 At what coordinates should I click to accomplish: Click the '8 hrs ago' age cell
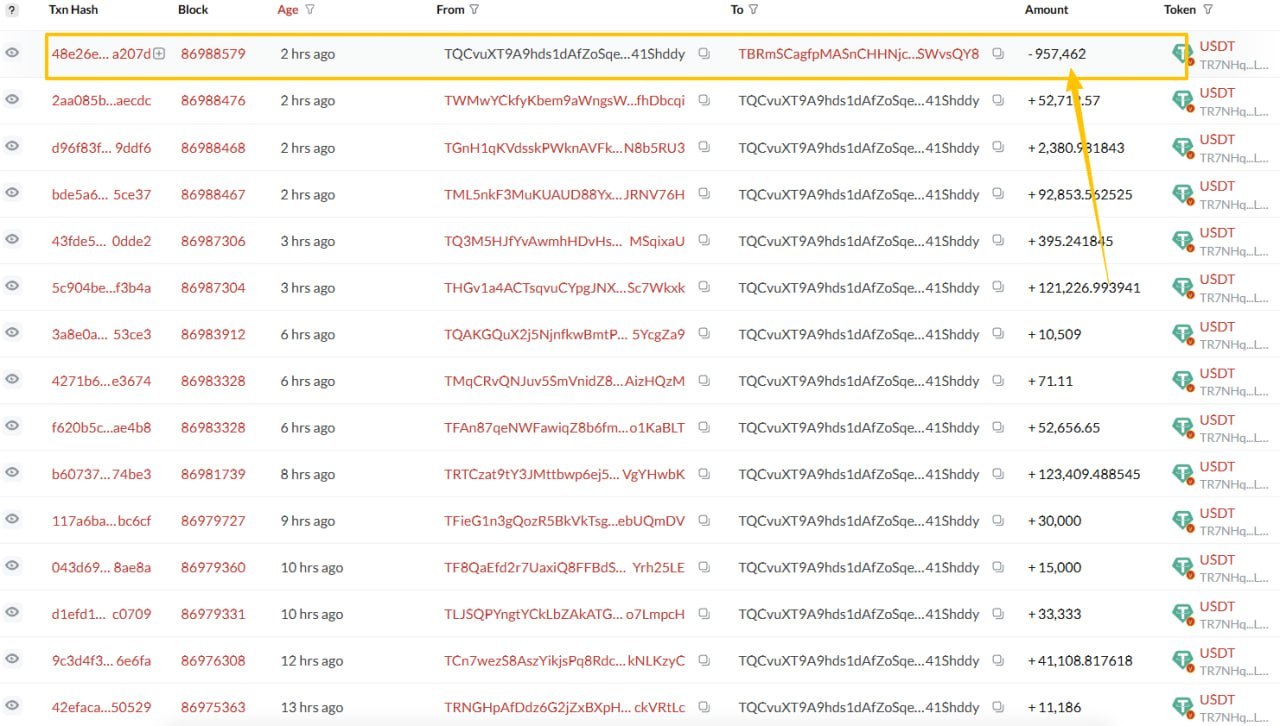click(x=308, y=474)
